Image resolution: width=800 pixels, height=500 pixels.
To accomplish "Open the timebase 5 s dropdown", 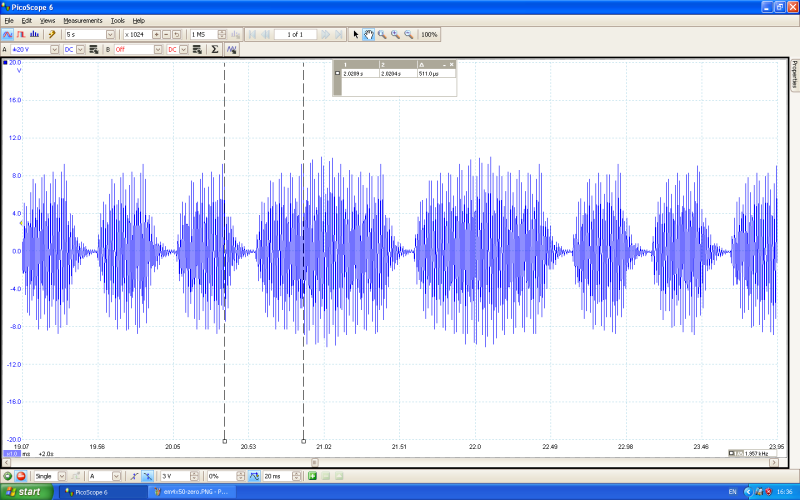I will pyautogui.click(x=110, y=35).
